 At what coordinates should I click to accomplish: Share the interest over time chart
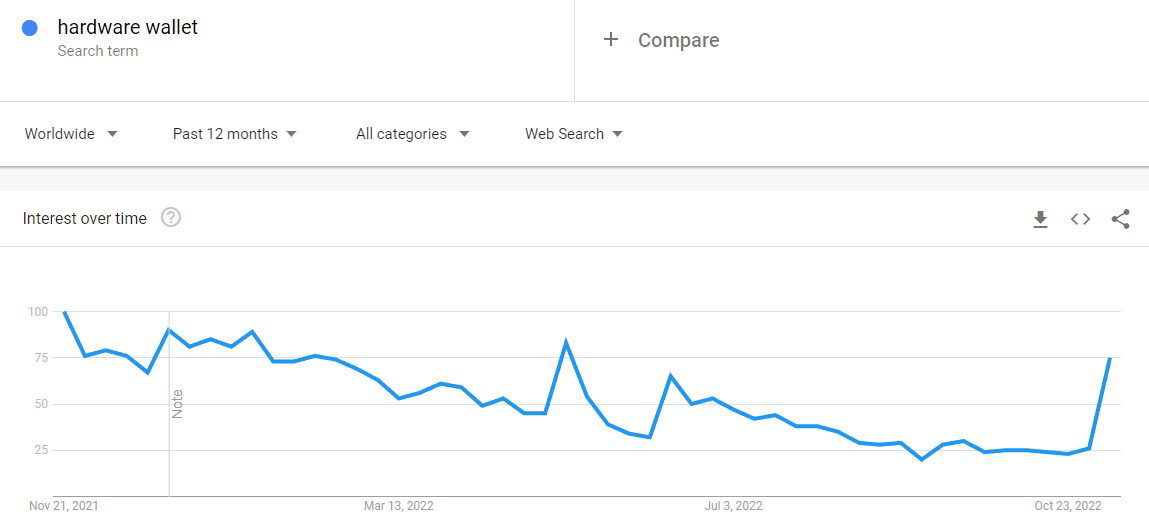[1120, 219]
